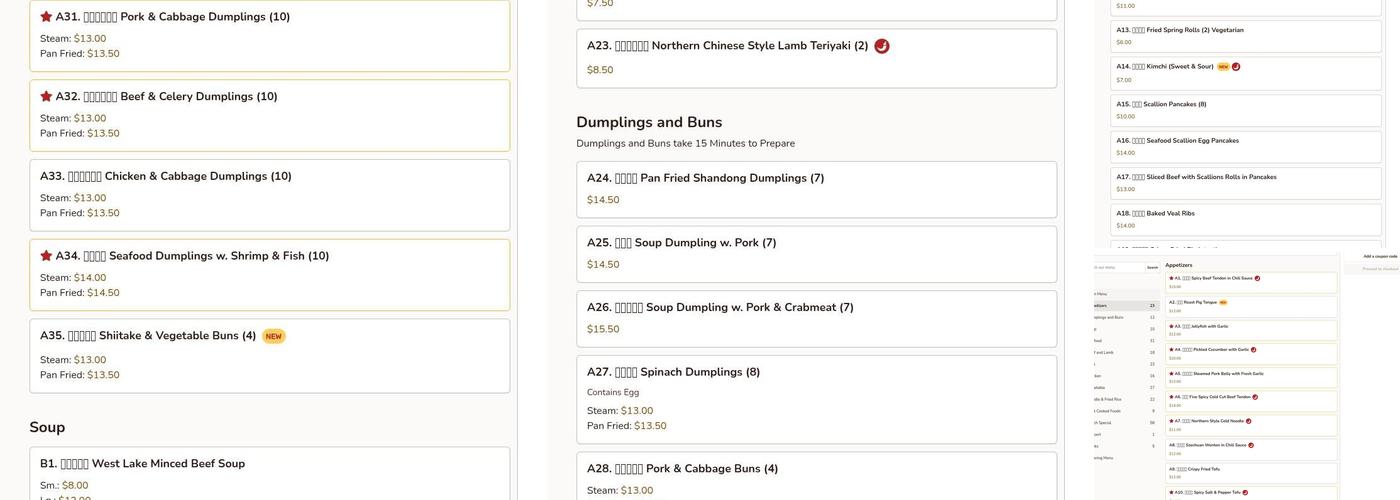Choose A26 Soup Dumpling w. Pork & Crabmeat
Viewport: 1400px width, 500px height.
(816, 318)
